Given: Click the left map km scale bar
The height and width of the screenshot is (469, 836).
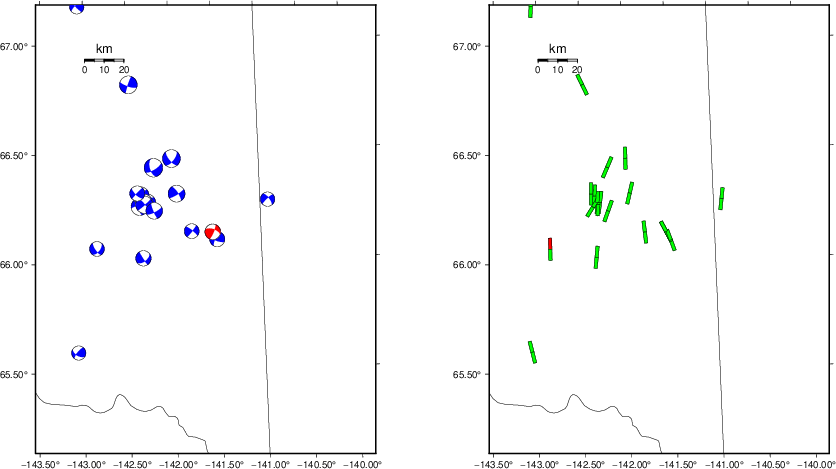Looking at the screenshot, I should (104, 61).
